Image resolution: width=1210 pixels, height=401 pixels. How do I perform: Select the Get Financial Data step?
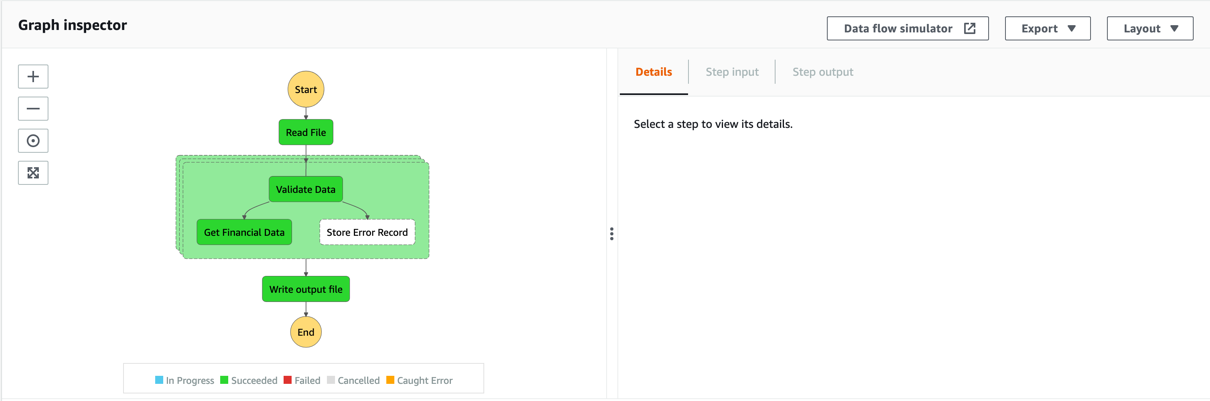point(245,232)
